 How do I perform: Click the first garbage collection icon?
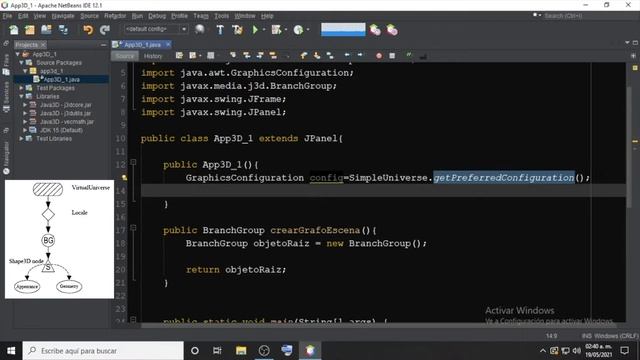point(375,30)
